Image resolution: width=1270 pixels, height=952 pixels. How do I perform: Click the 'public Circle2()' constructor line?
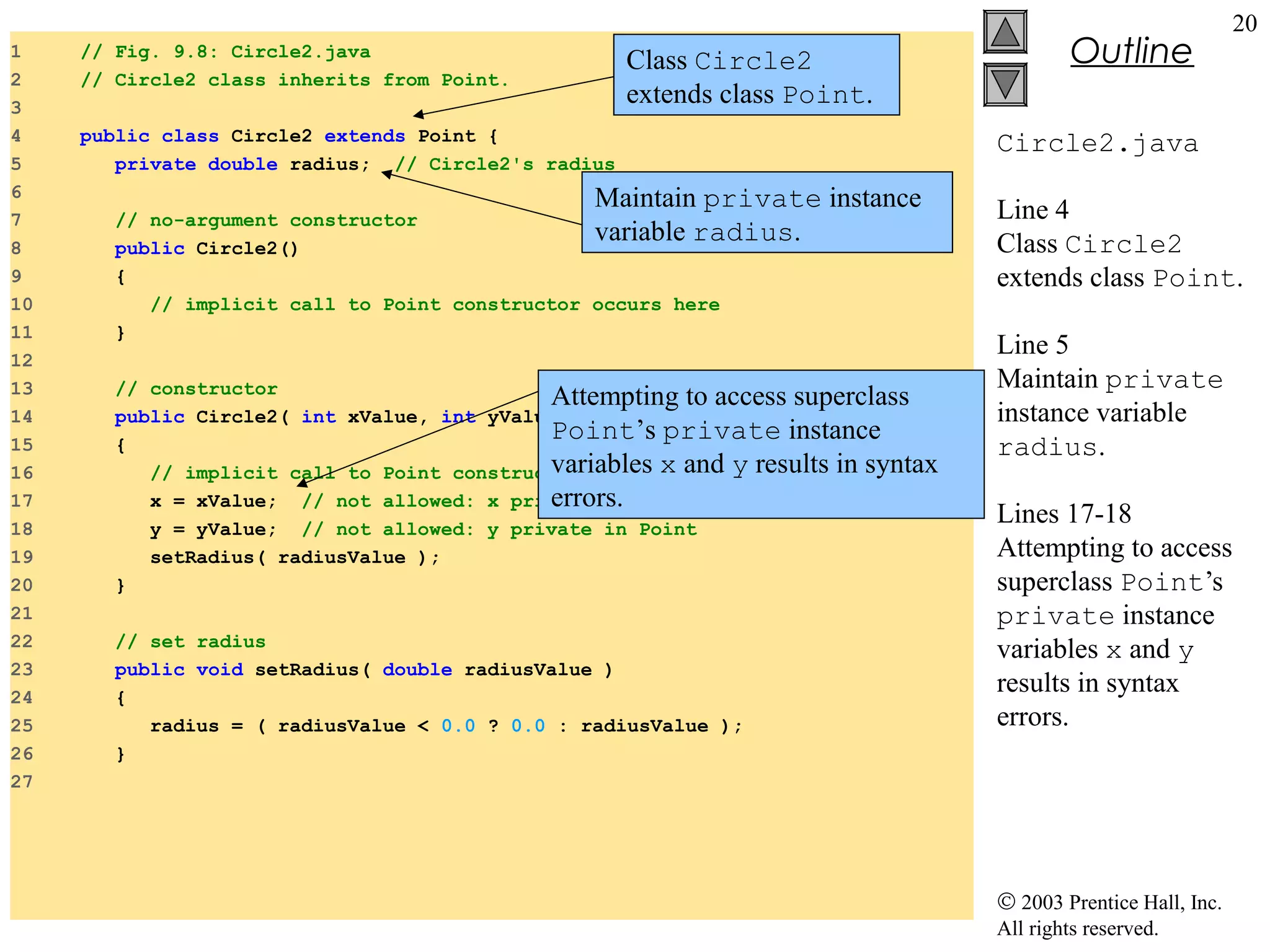[206, 249]
